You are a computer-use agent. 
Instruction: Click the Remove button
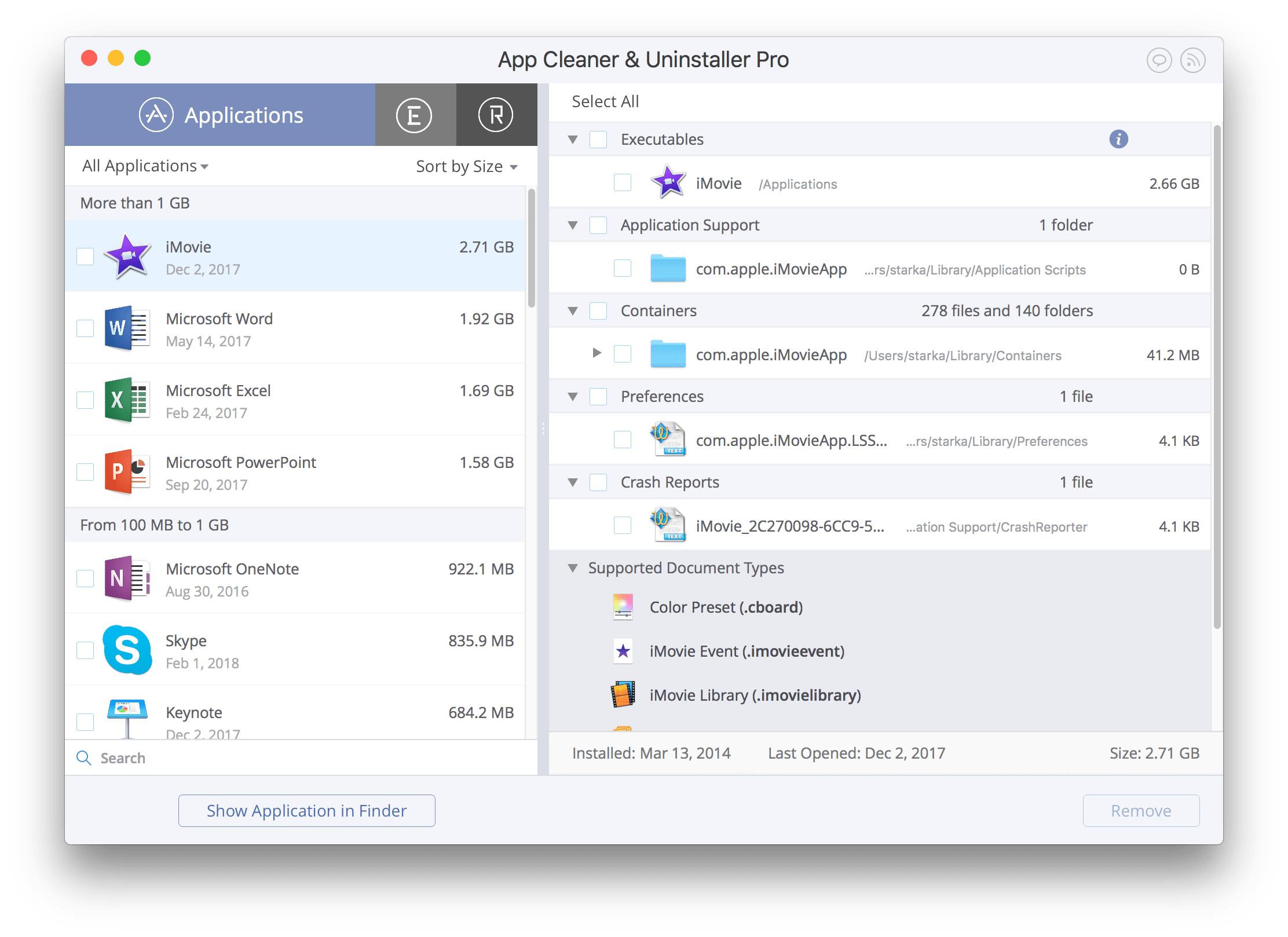coord(1141,811)
